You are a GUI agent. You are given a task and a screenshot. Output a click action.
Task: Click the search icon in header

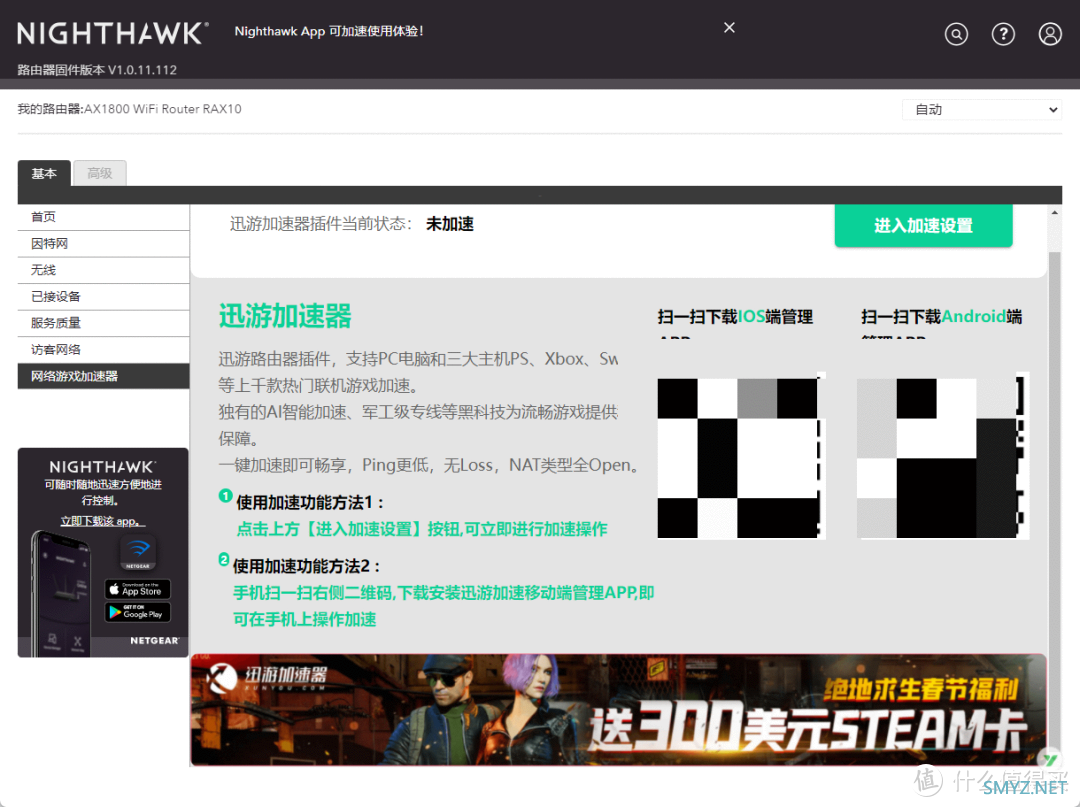pos(956,34)
